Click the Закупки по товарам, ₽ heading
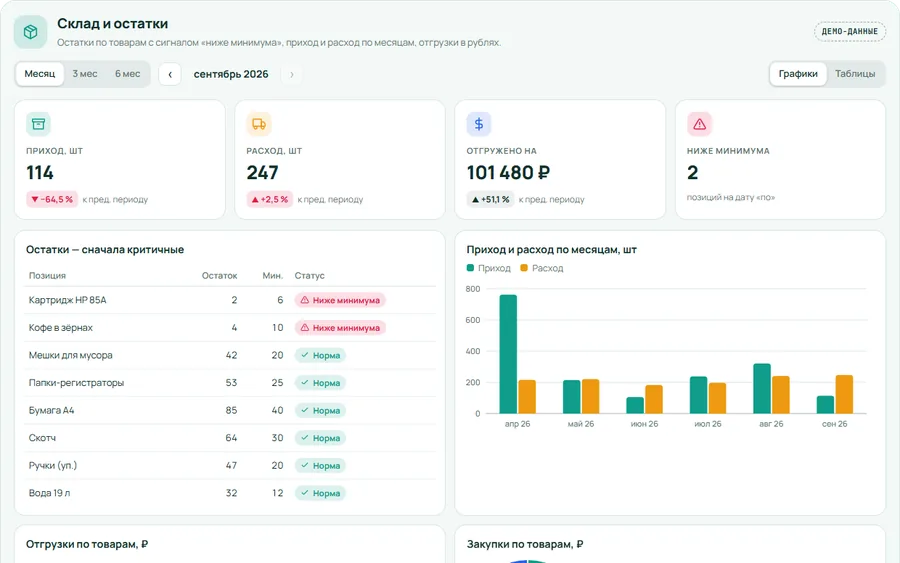This screenshot has height=563, width=900. (x=525, y=544)
